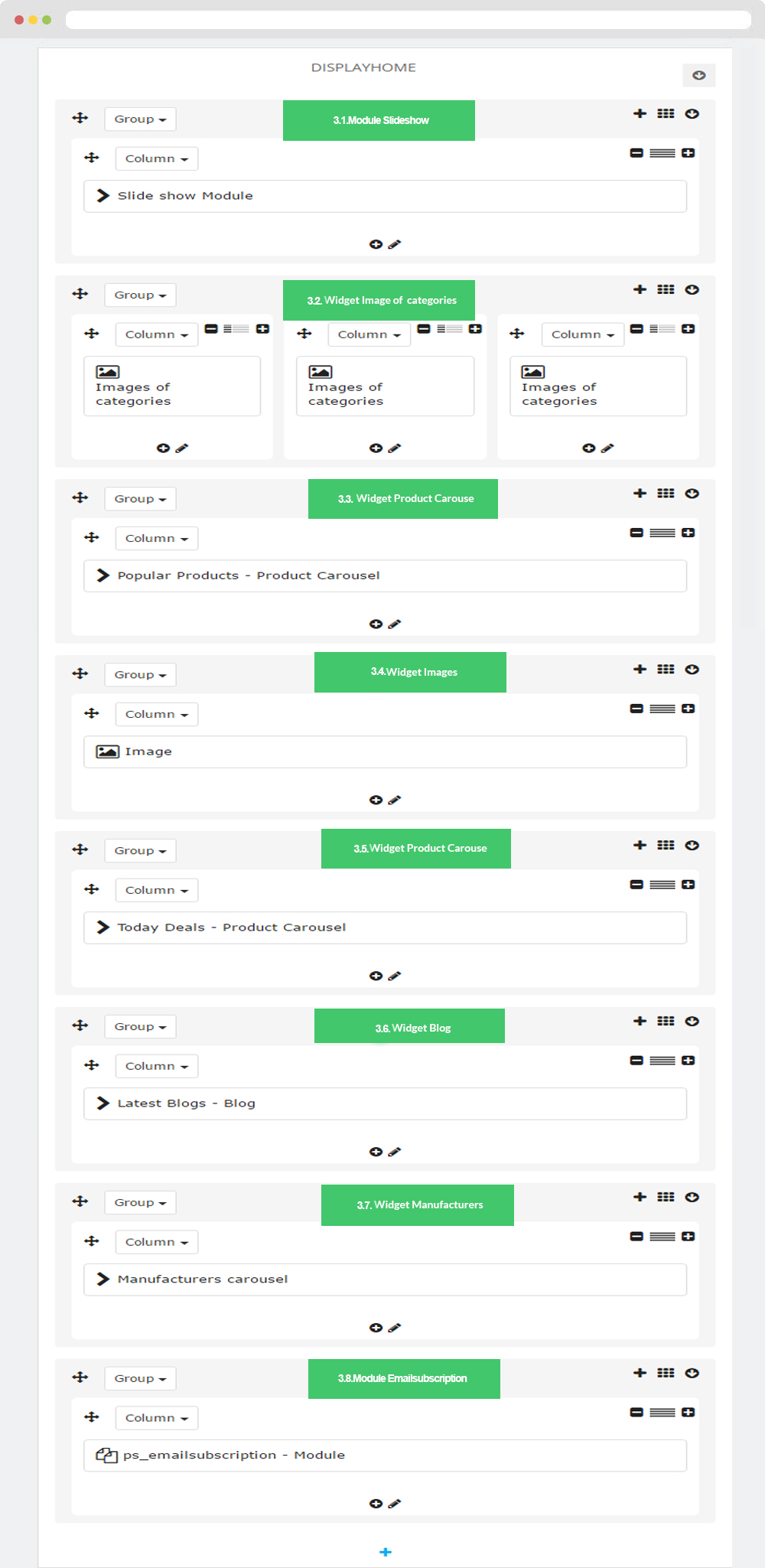Viewport: 765px width, 1568px height.
Task: Add a column to the Slideshow group
Action: tap(640, 113)
